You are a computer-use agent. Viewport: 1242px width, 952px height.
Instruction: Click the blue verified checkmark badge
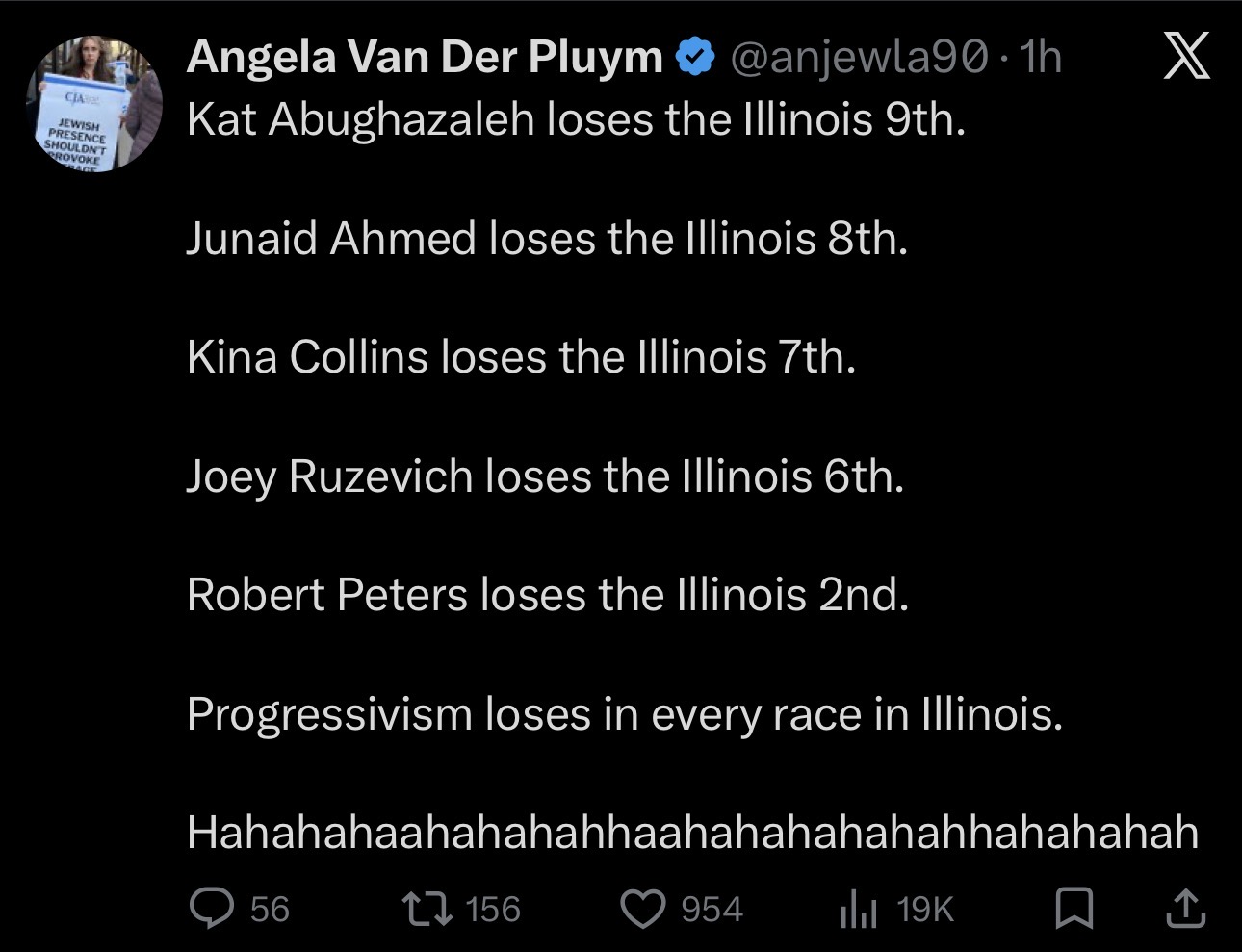coord(695,58)
